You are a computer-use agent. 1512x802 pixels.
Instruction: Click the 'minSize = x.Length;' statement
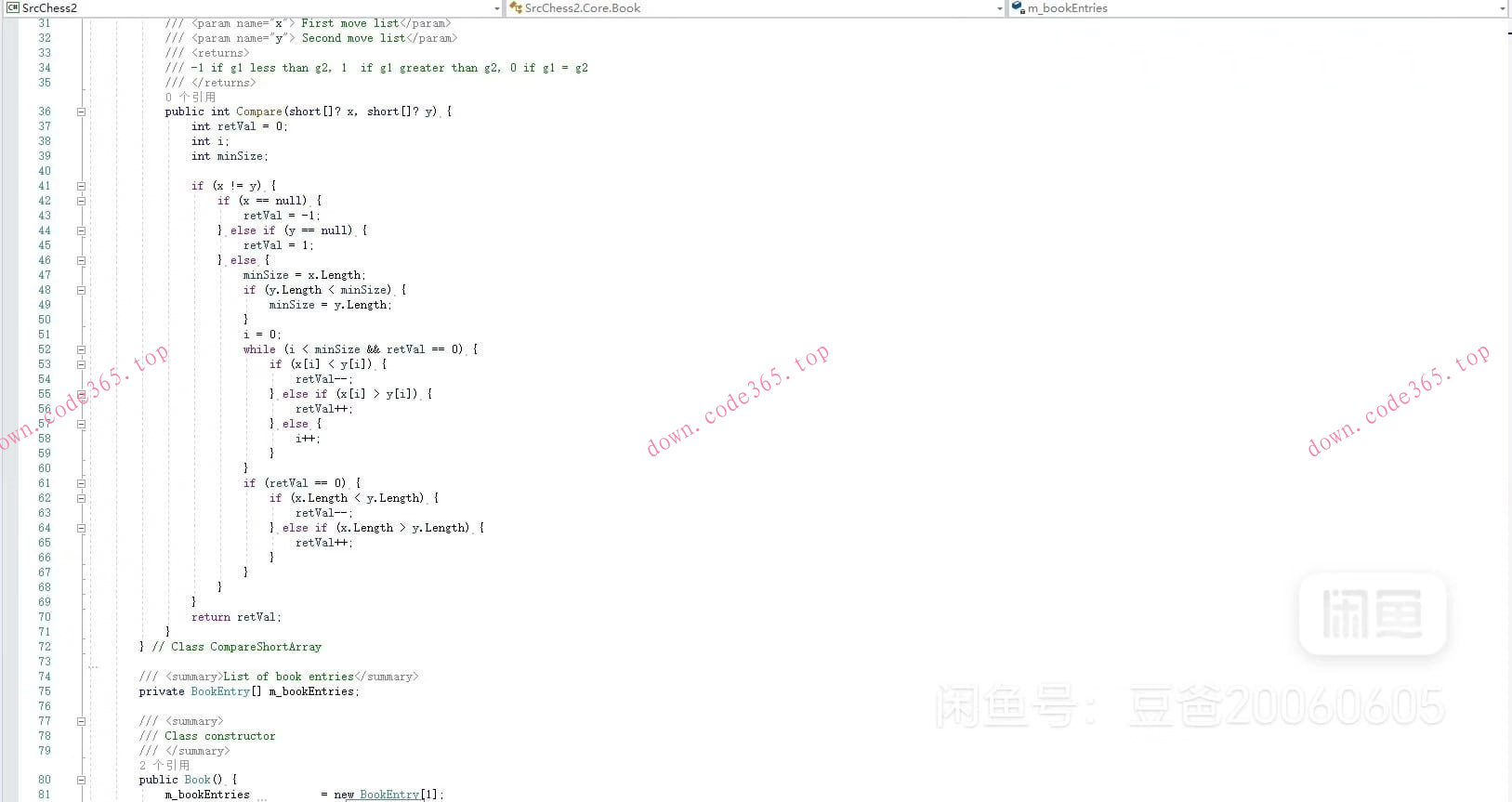pos(305,275)
